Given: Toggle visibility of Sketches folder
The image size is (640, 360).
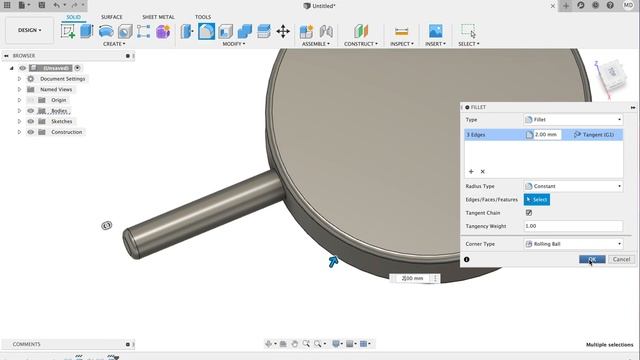Looking at the screenshot, I should (x=31, y=121).
